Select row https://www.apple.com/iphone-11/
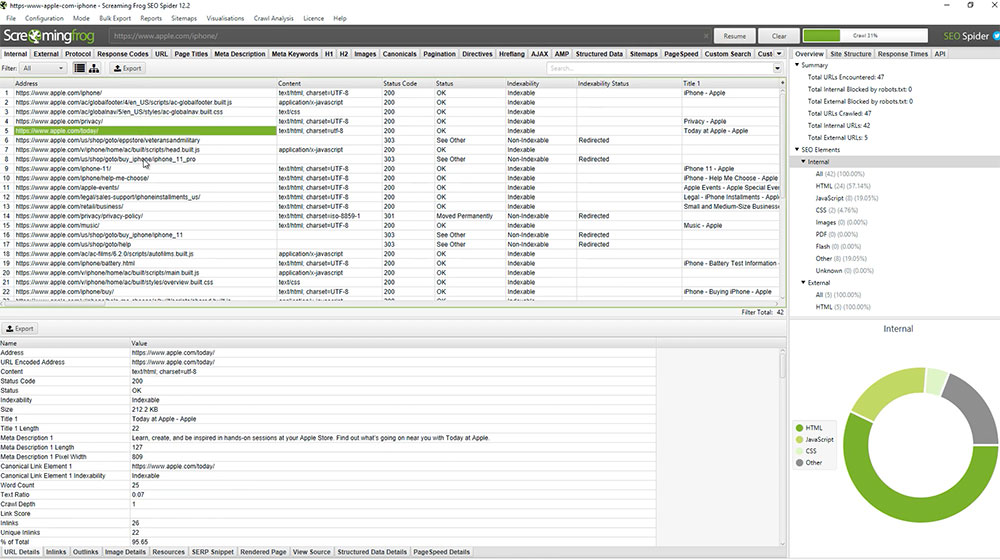 click(390, 168)
